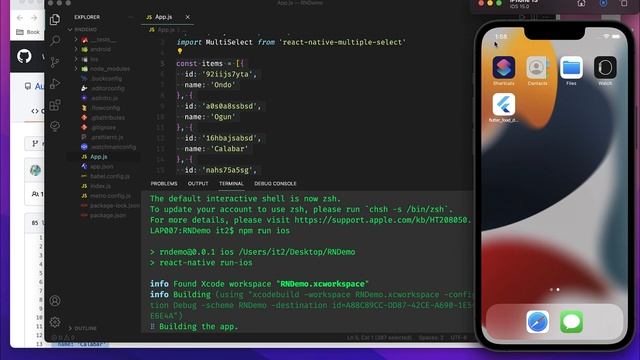Click the simulator Home toolbar button

coord(581,3)
